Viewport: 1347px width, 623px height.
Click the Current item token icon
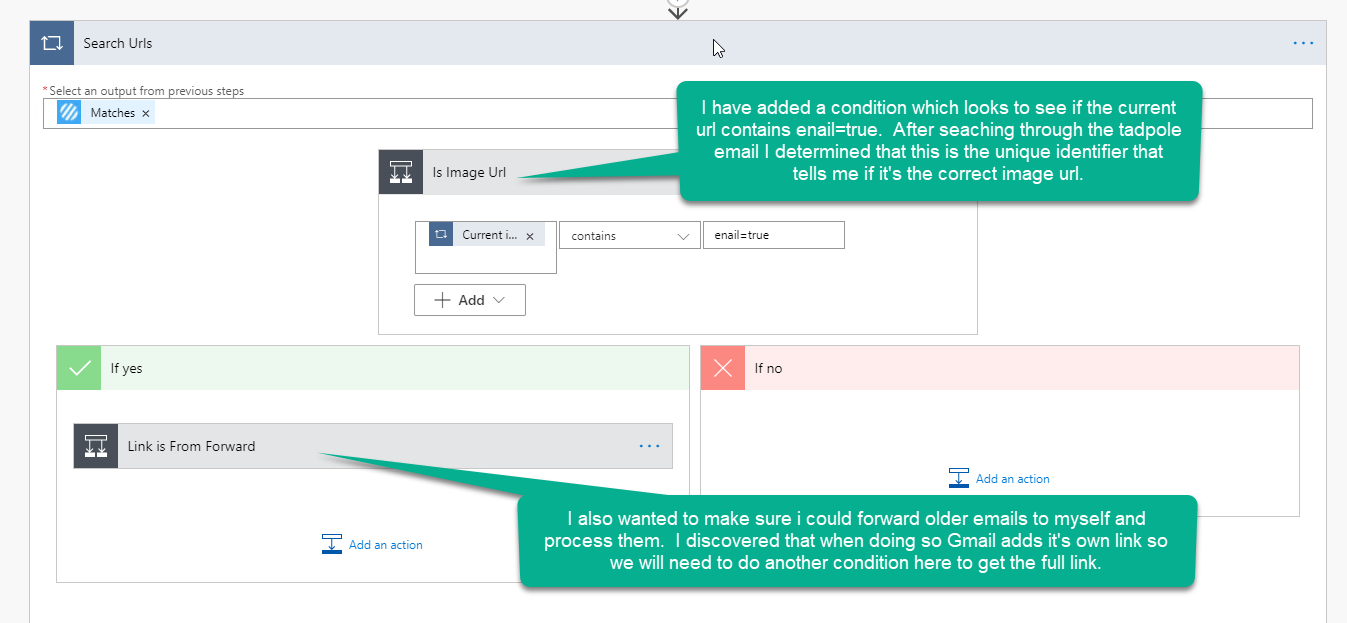click(441, 235)
